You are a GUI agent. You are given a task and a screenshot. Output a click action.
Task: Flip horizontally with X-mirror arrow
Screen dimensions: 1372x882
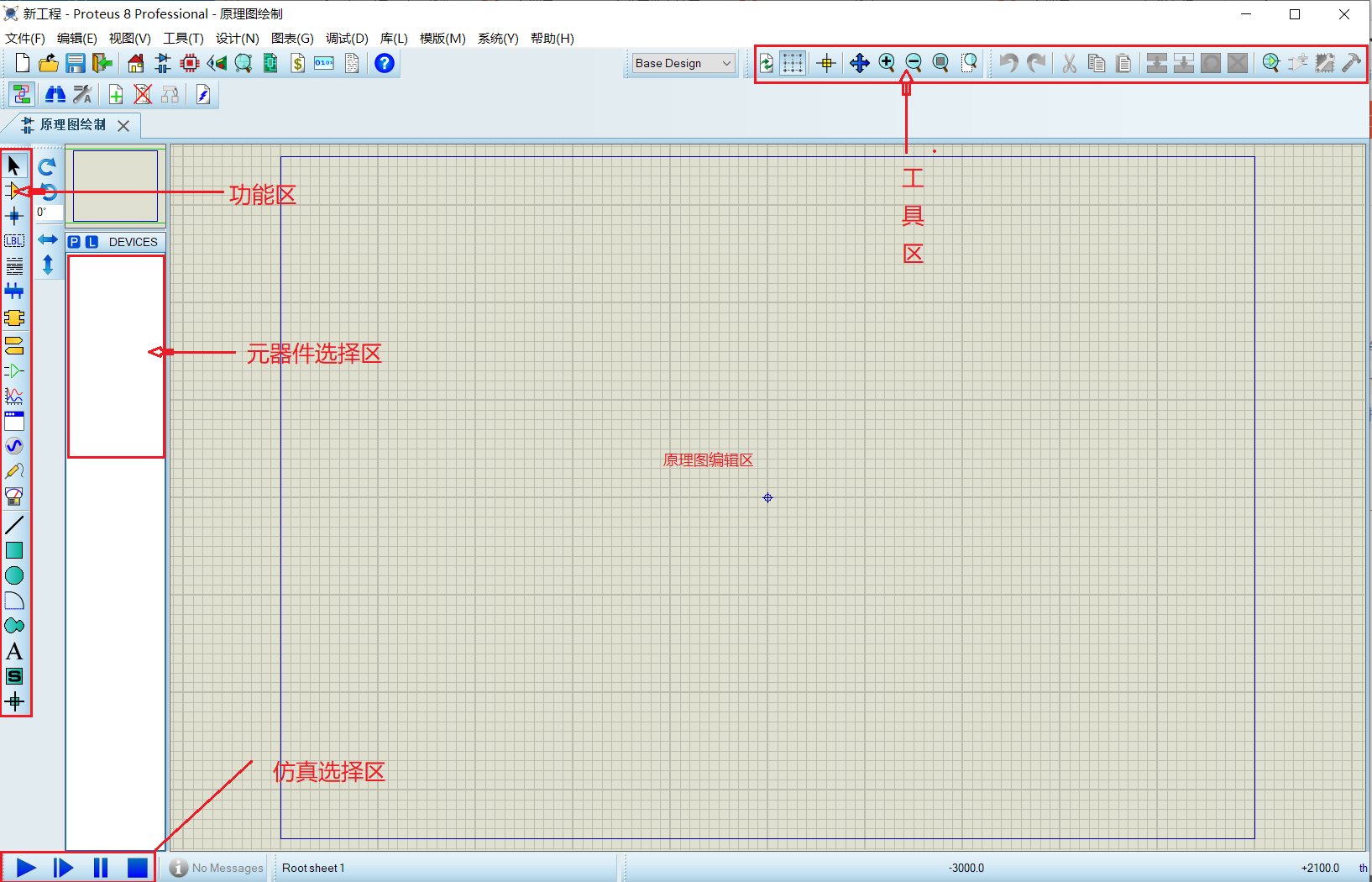click(x=48, y=240)
